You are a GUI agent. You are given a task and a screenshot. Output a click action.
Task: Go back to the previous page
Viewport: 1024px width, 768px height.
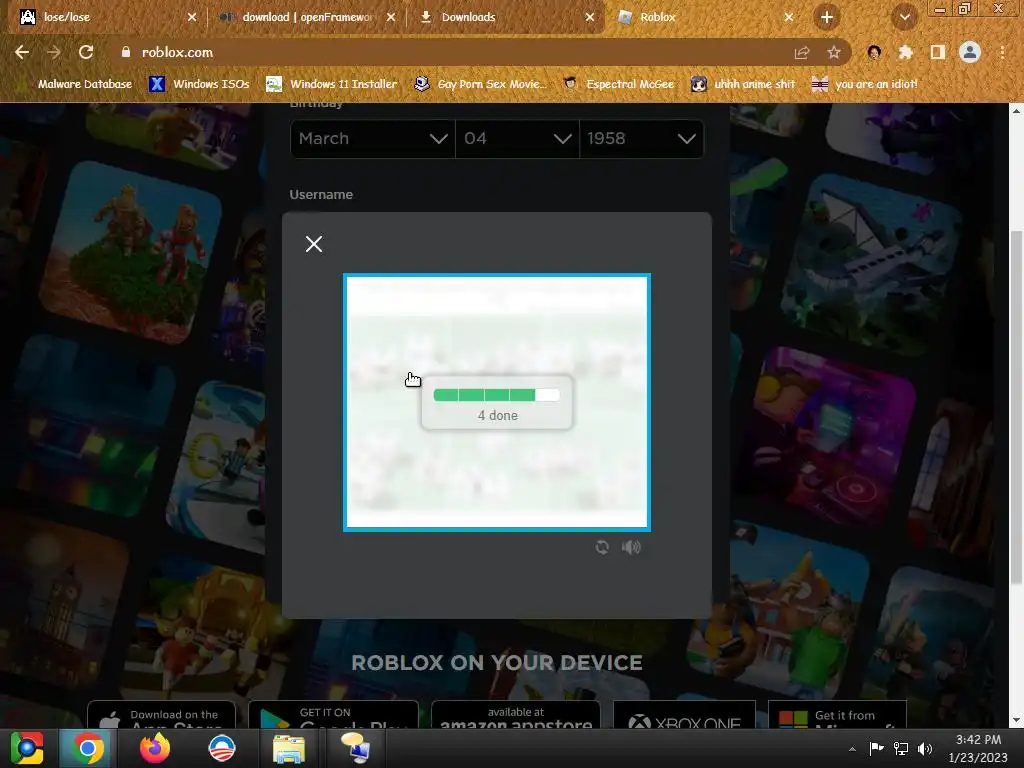point(22,52)
